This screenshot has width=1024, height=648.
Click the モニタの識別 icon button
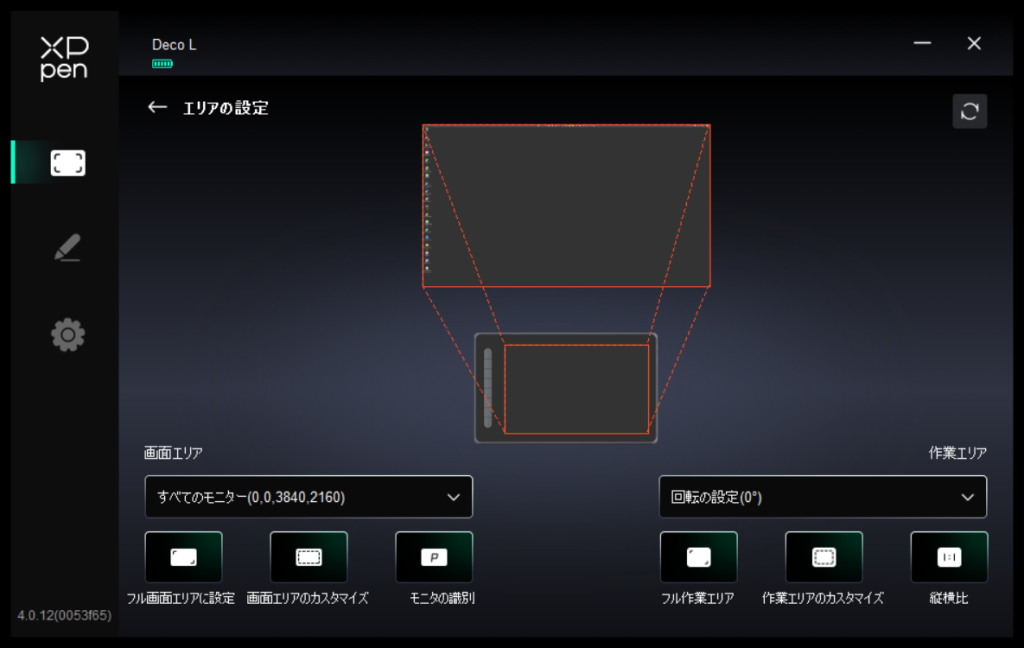[434, 557]
